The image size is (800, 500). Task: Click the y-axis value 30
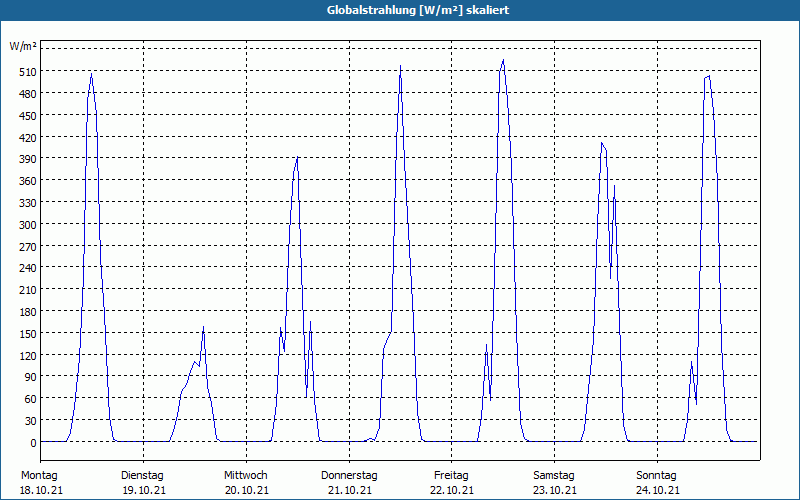31,421
